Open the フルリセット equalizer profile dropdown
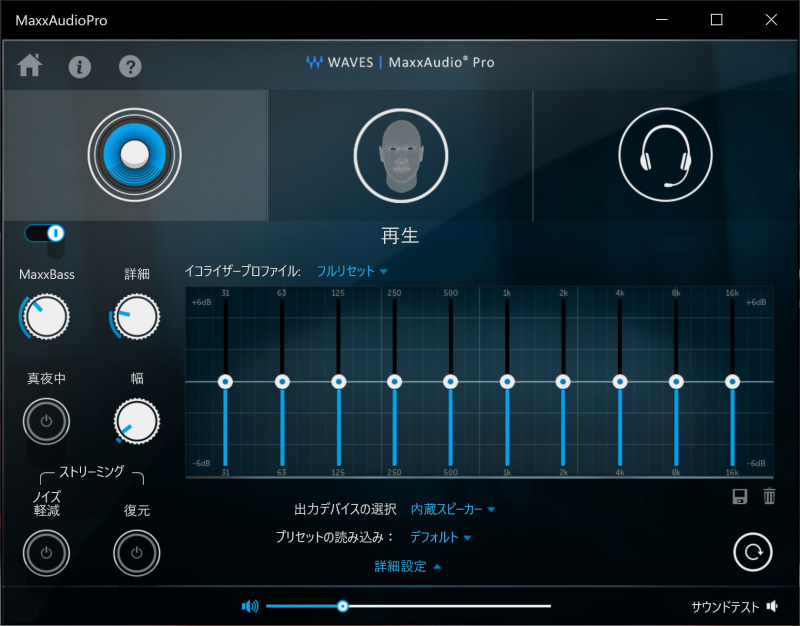The height and width of the screenshot is (626, 800). (x=352, y=270)
